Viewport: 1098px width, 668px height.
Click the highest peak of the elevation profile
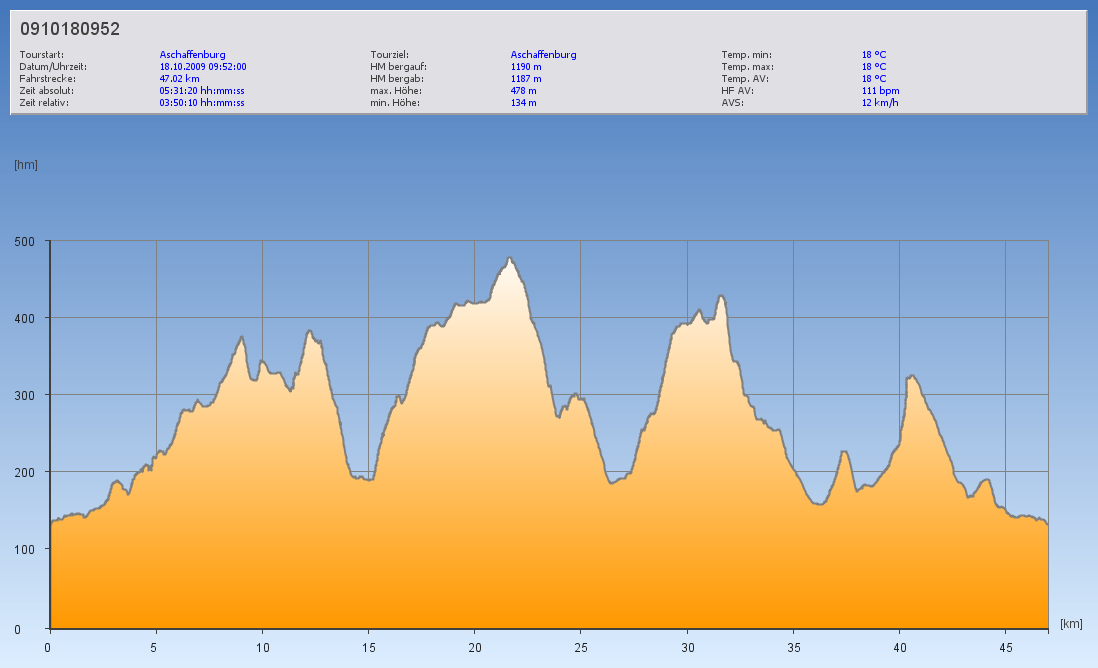pyautogui.click(x=510, y=259)
